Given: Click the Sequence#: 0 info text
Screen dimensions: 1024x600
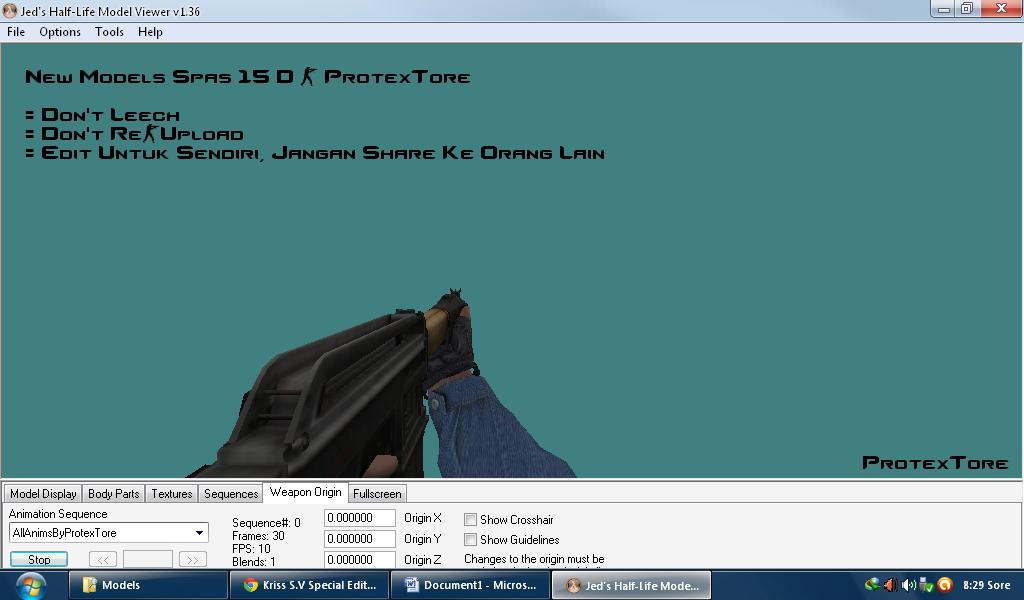Looking at the screenshot, I should pyautogui.click(x=266, y=523).
